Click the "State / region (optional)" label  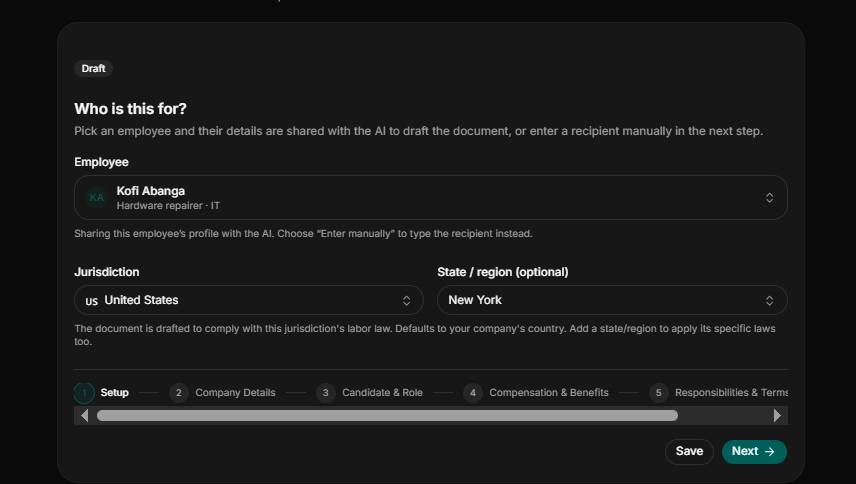pyautogui.click(x=503, y=272)
